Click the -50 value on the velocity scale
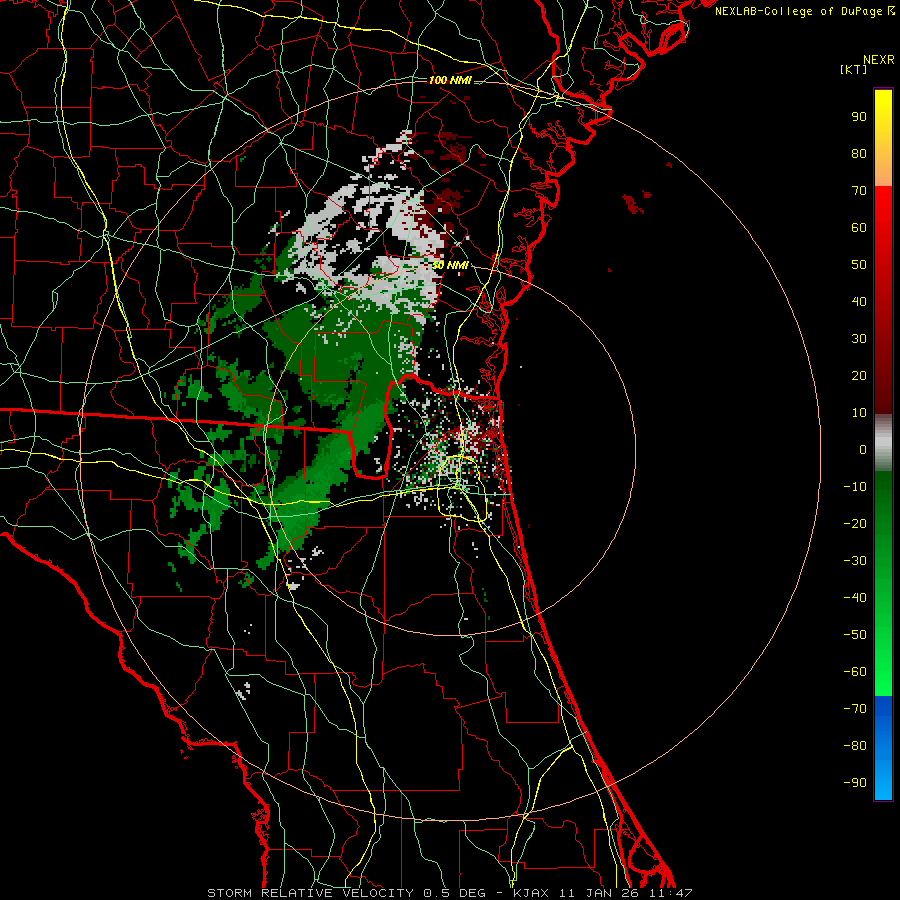 (855, 635)
